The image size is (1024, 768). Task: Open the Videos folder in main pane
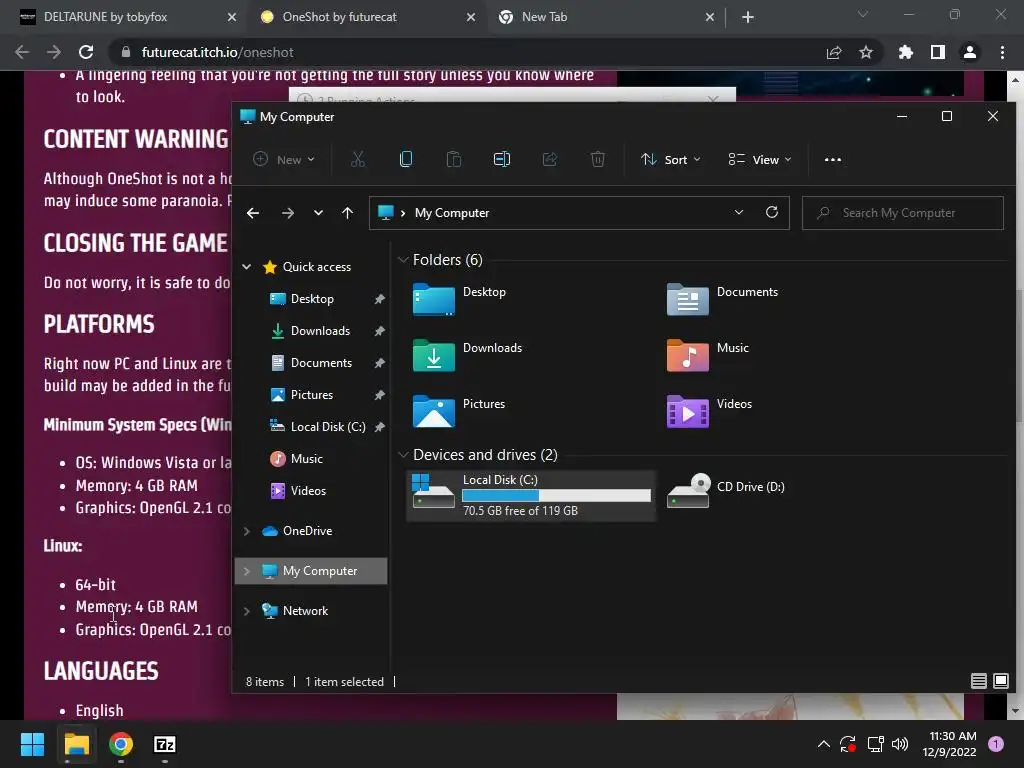710,411
